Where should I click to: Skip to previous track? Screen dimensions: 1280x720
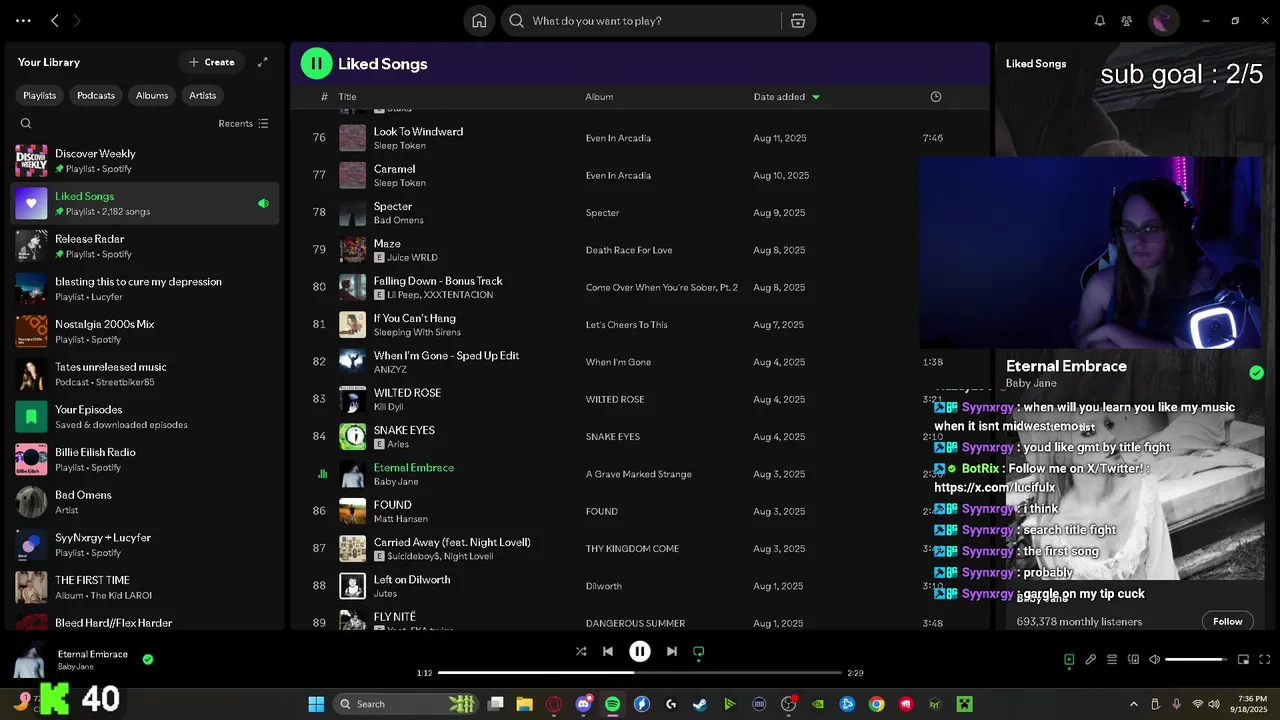point(608,651)
